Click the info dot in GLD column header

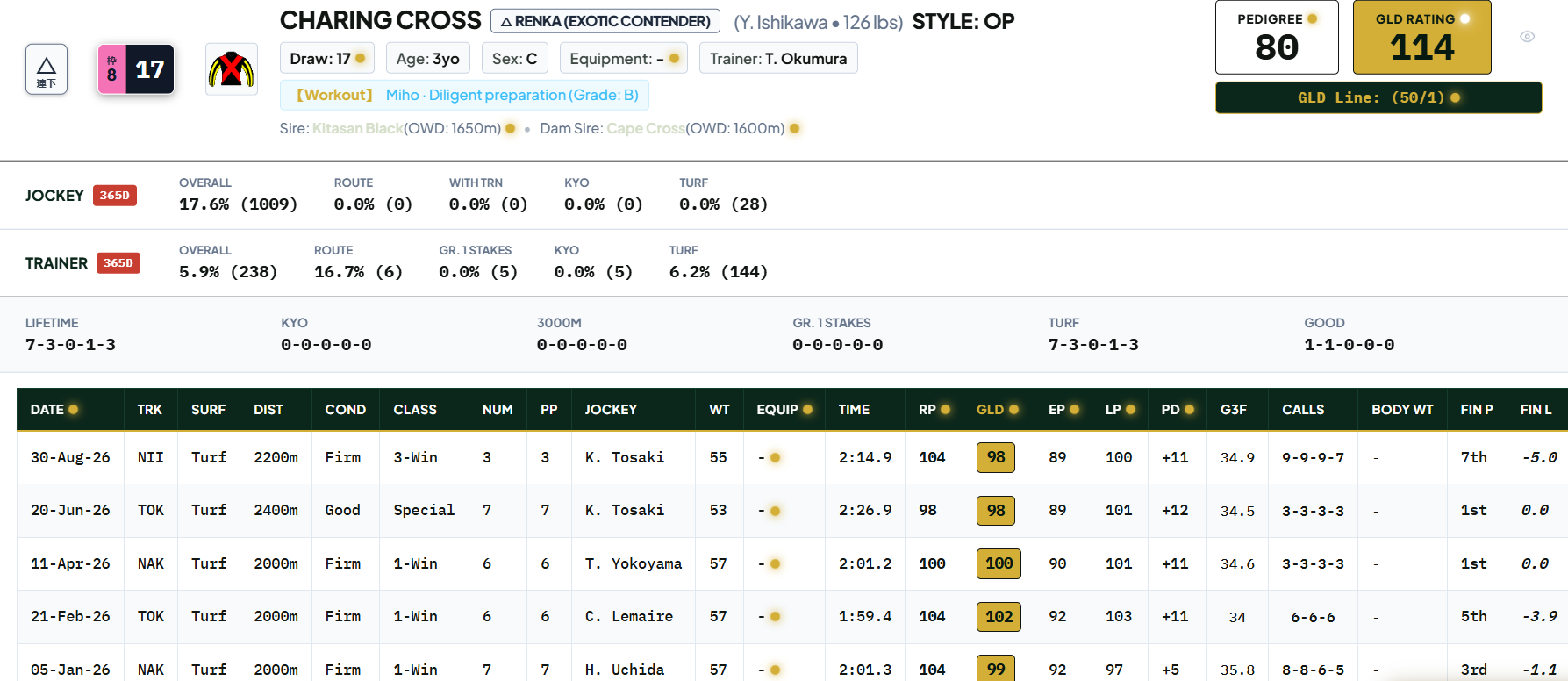[x=1013, y=409]
